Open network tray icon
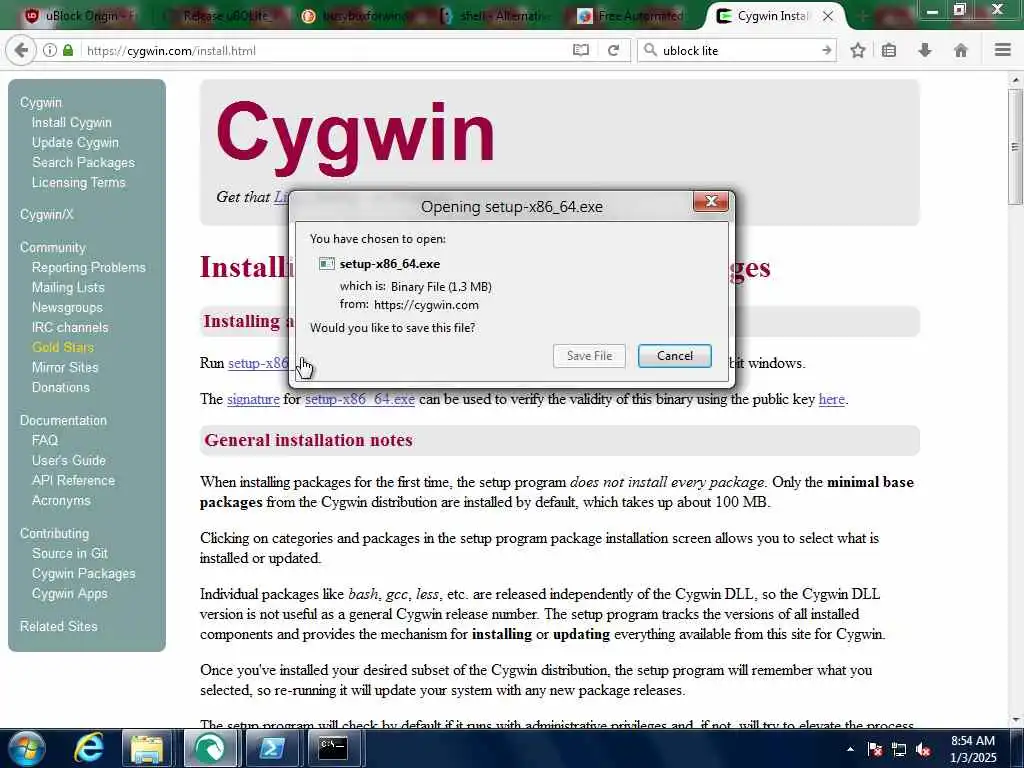Image resolution: width=1024 pixels, height=768 pixels. tap(899, 749)
